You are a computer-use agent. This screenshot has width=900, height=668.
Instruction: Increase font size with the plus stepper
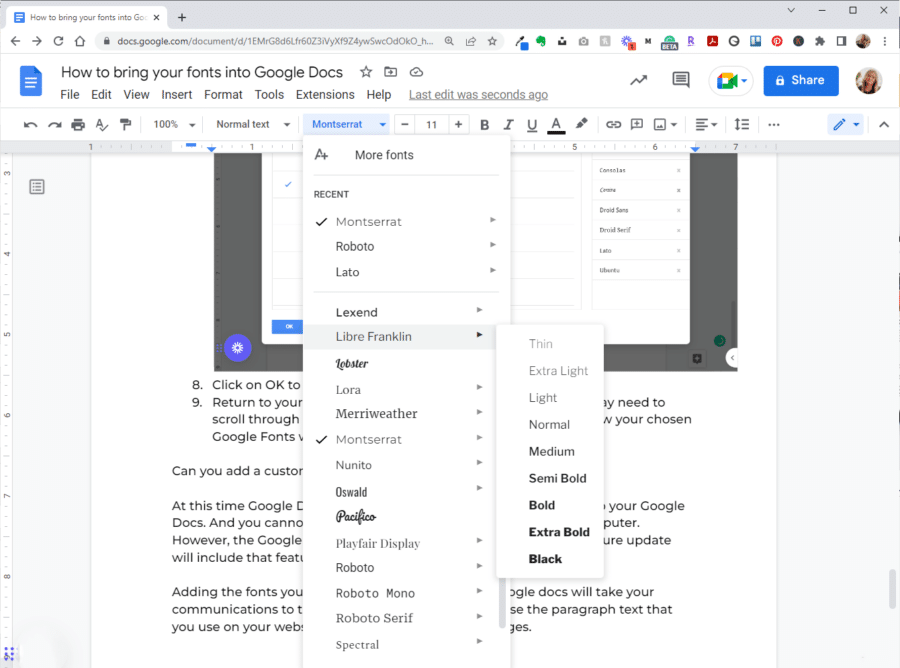459,124
